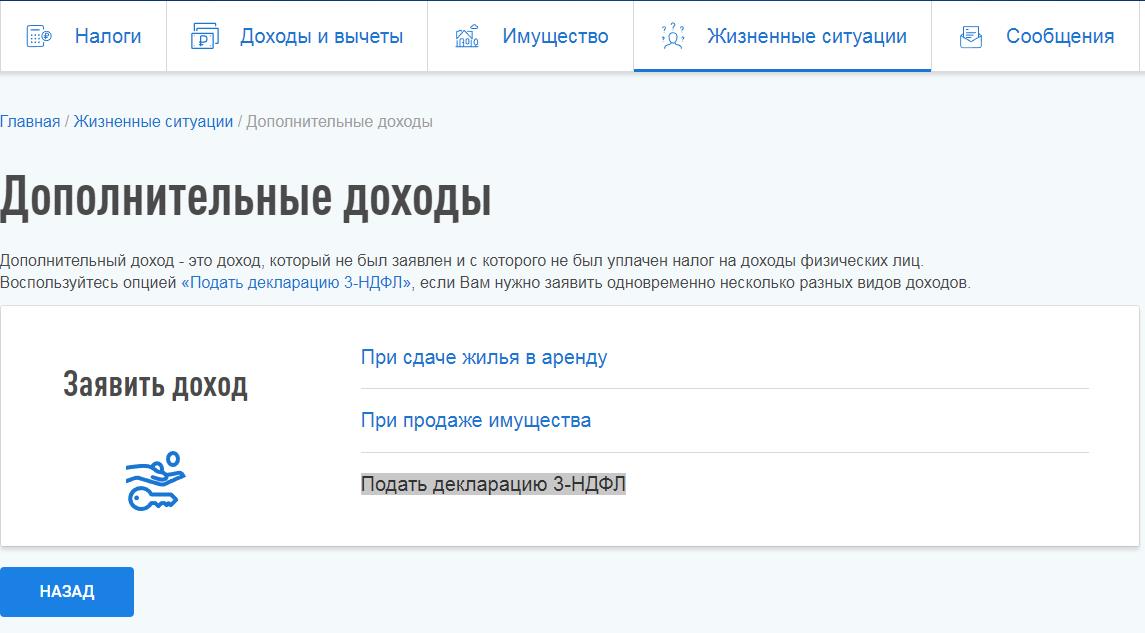Click the hand-with-key icon under Заявить доход
The image size is (1145, 633).
click(x=156, y=481)
